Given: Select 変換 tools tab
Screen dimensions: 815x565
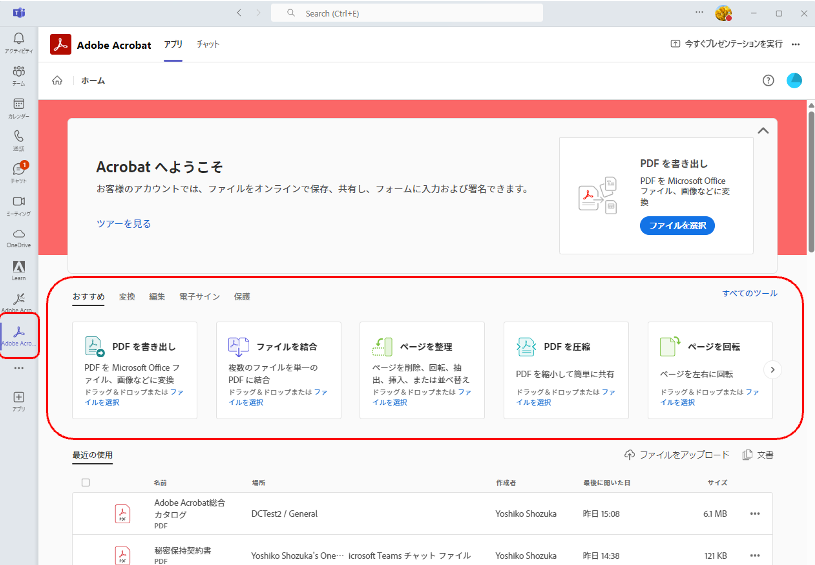Looking at the screenshot, I should [x=127, y=296].
